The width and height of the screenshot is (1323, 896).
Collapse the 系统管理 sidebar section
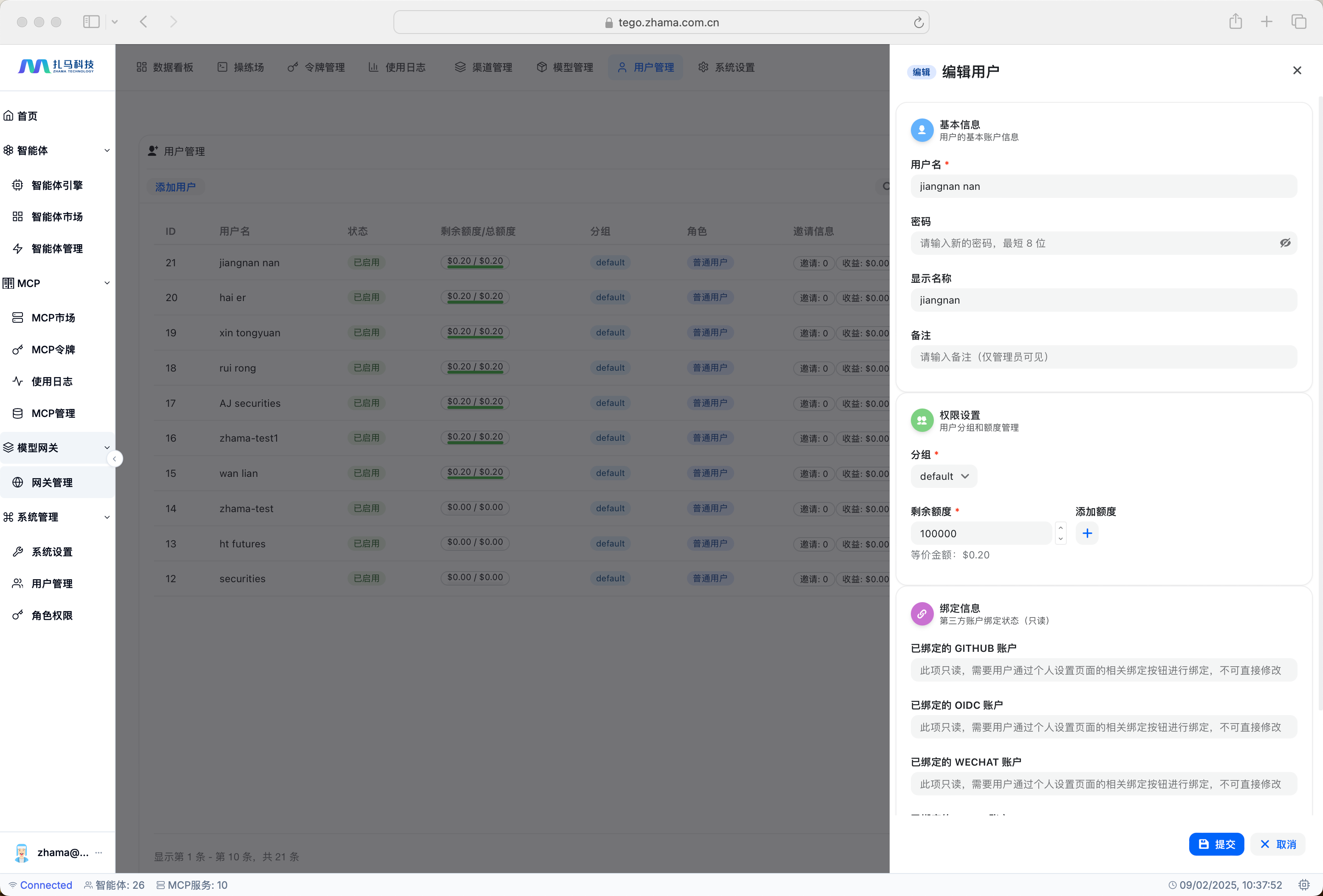tap(107, 516)
